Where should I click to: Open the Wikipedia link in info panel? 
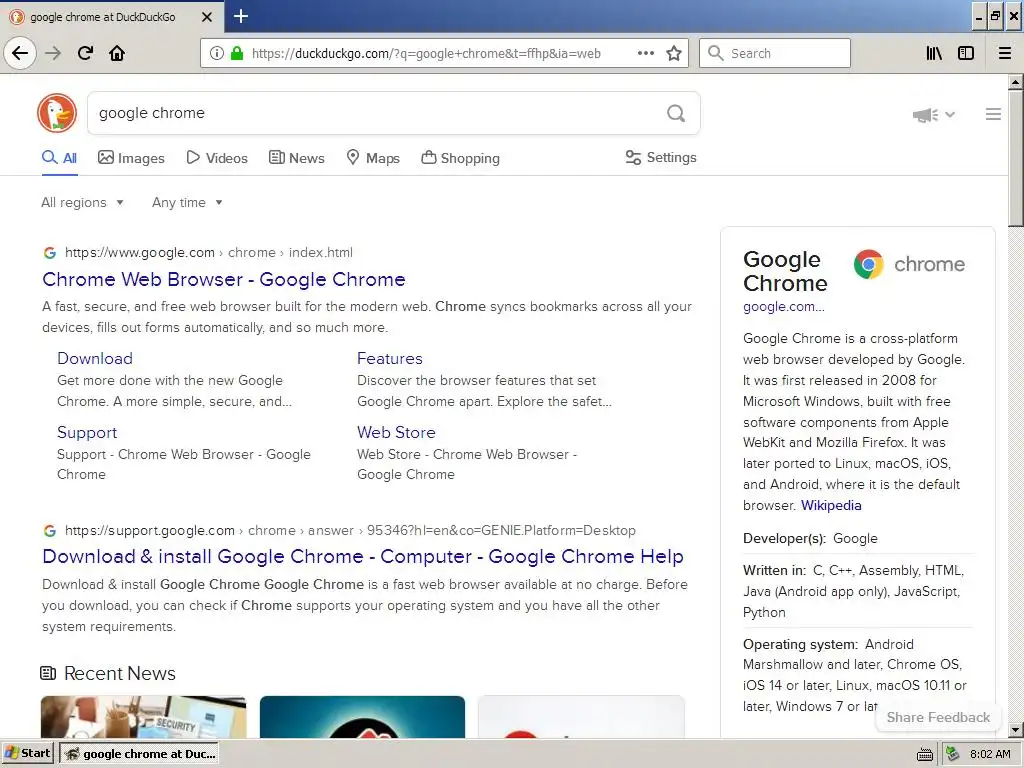831,505
